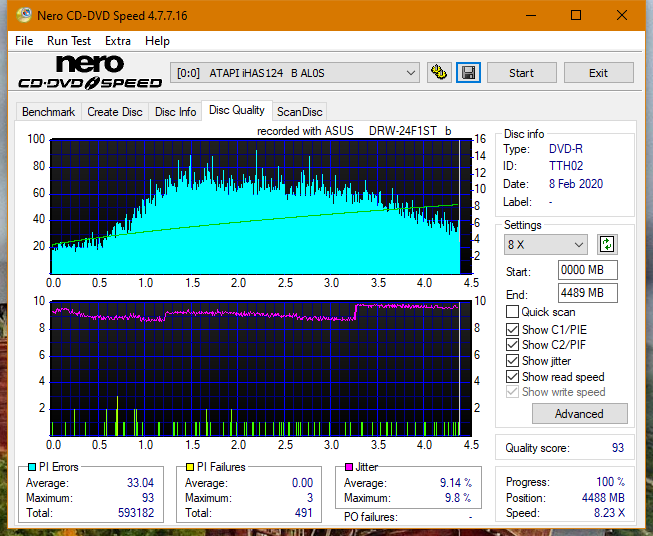Click the Nero app icon in title bar
This screenshot has height=536, width=653.
24,15
